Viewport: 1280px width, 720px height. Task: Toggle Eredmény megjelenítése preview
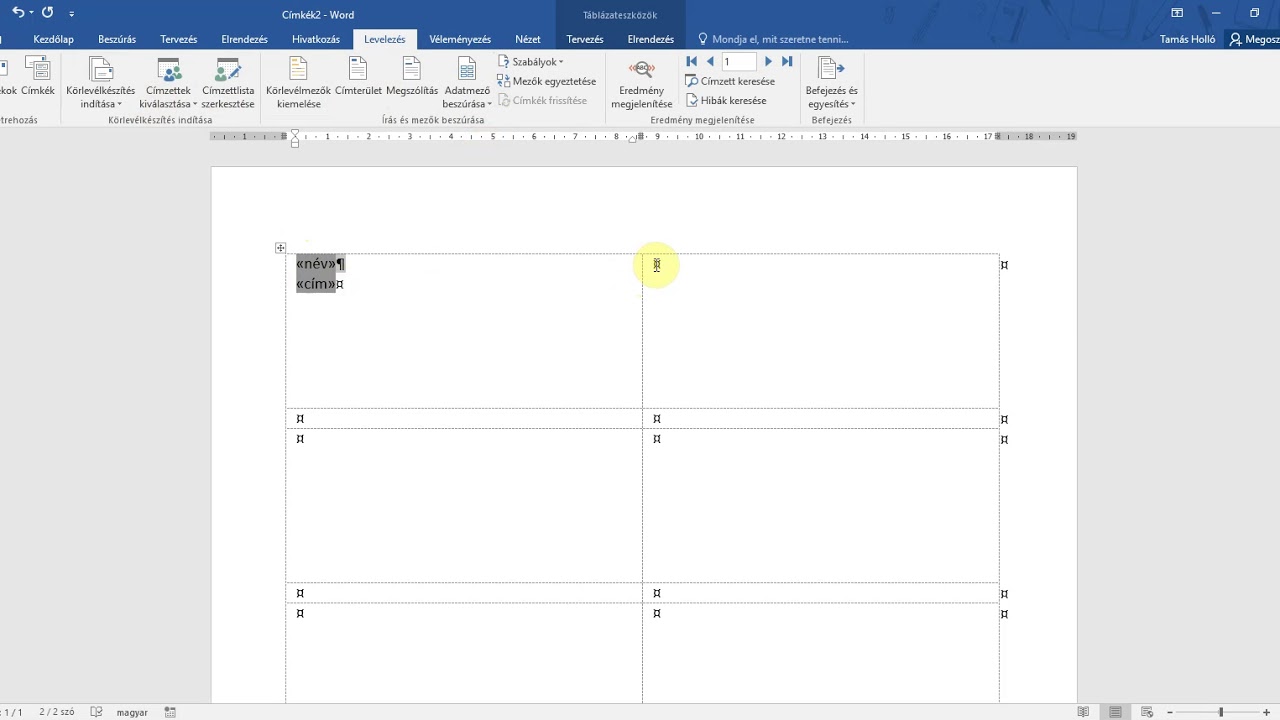click(642, 82)
